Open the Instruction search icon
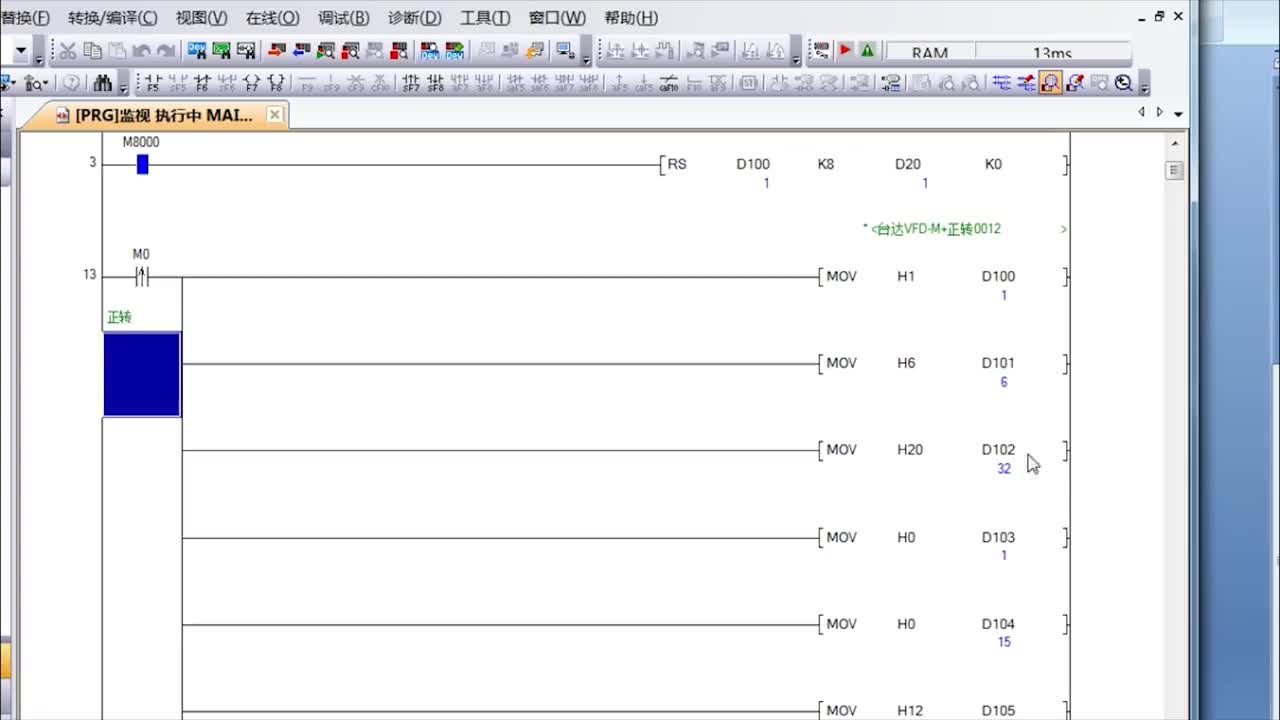 pos(221,50)
